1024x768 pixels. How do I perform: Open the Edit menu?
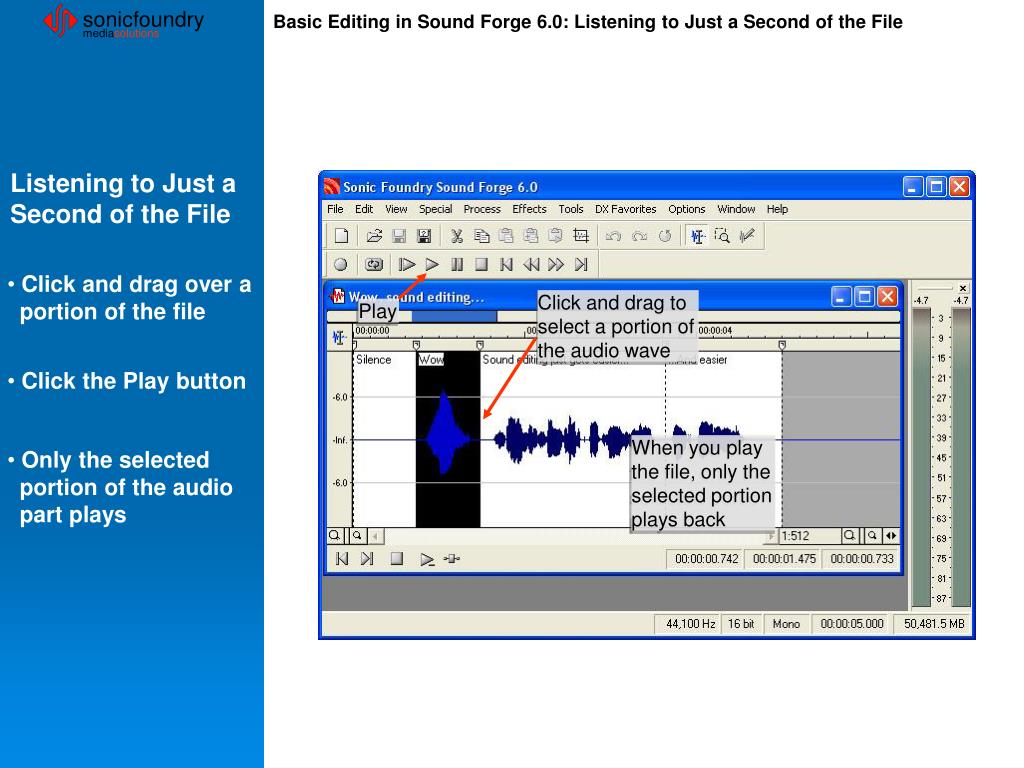[364, 209]
